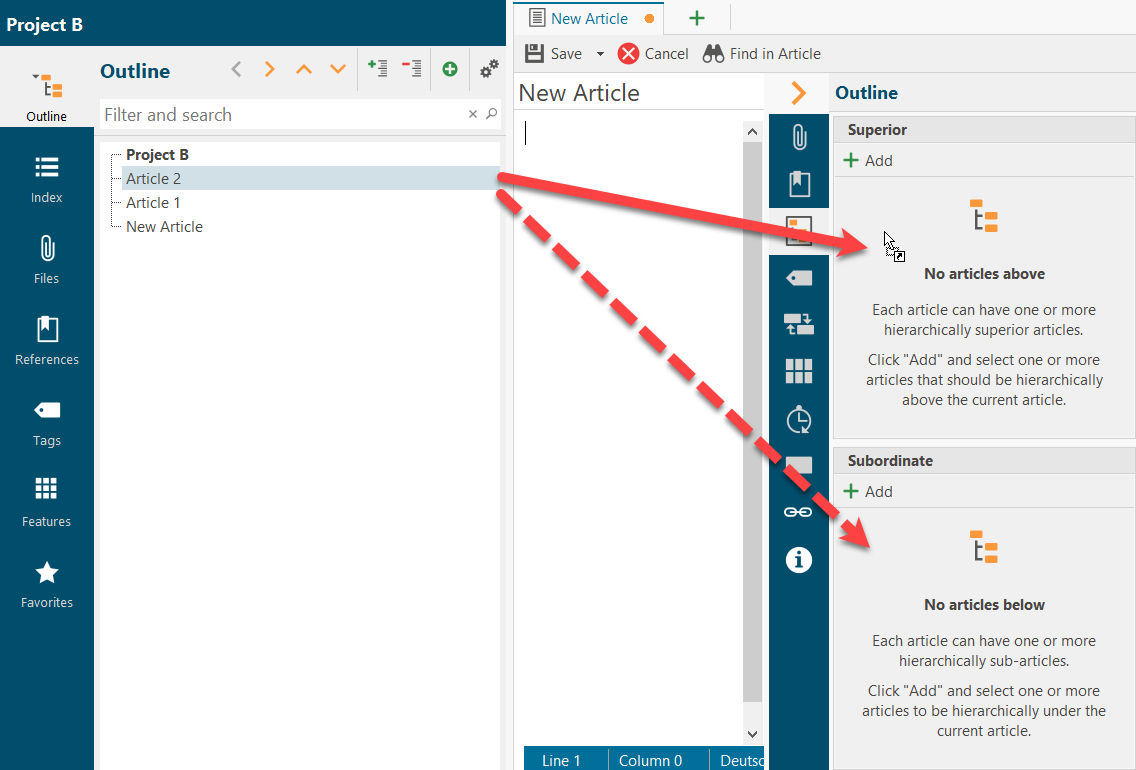Select the New Article tab
The width and height of the screenshot is (1136, 770).
(589, 18)
